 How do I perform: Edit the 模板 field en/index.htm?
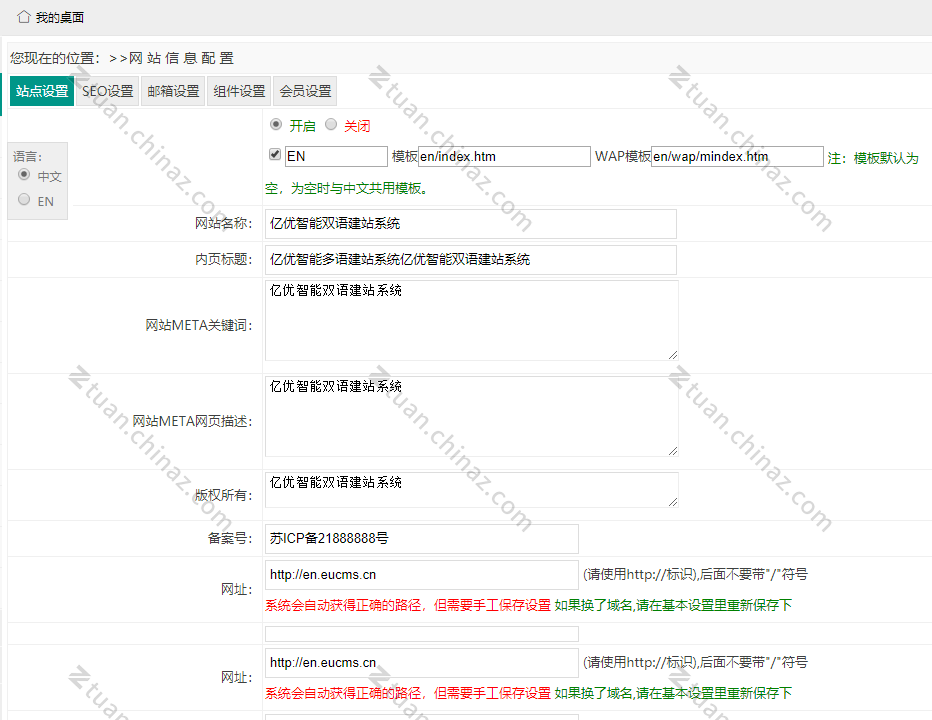[505, 156]
